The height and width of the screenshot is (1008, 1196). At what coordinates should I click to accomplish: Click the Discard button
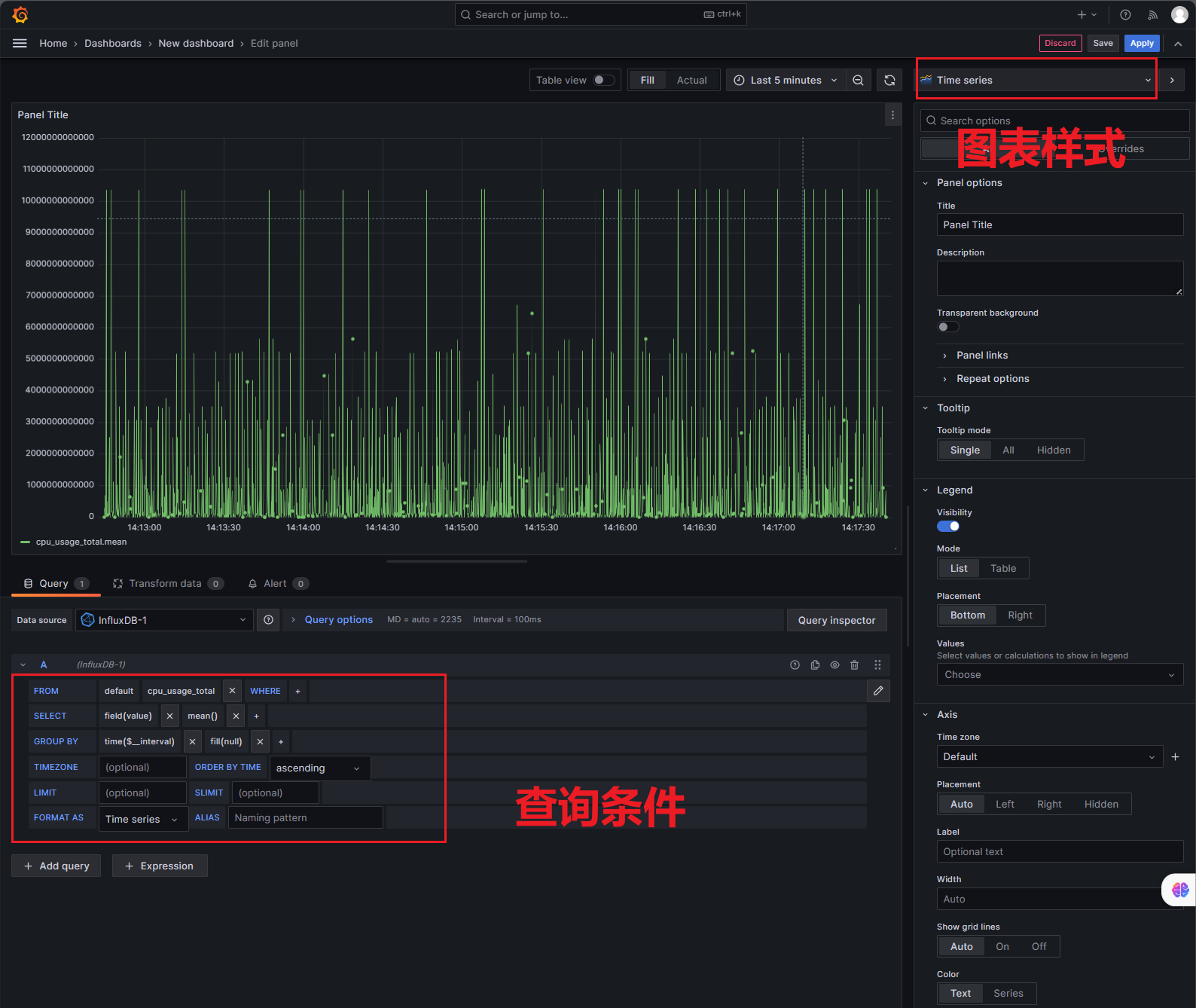1060,43
